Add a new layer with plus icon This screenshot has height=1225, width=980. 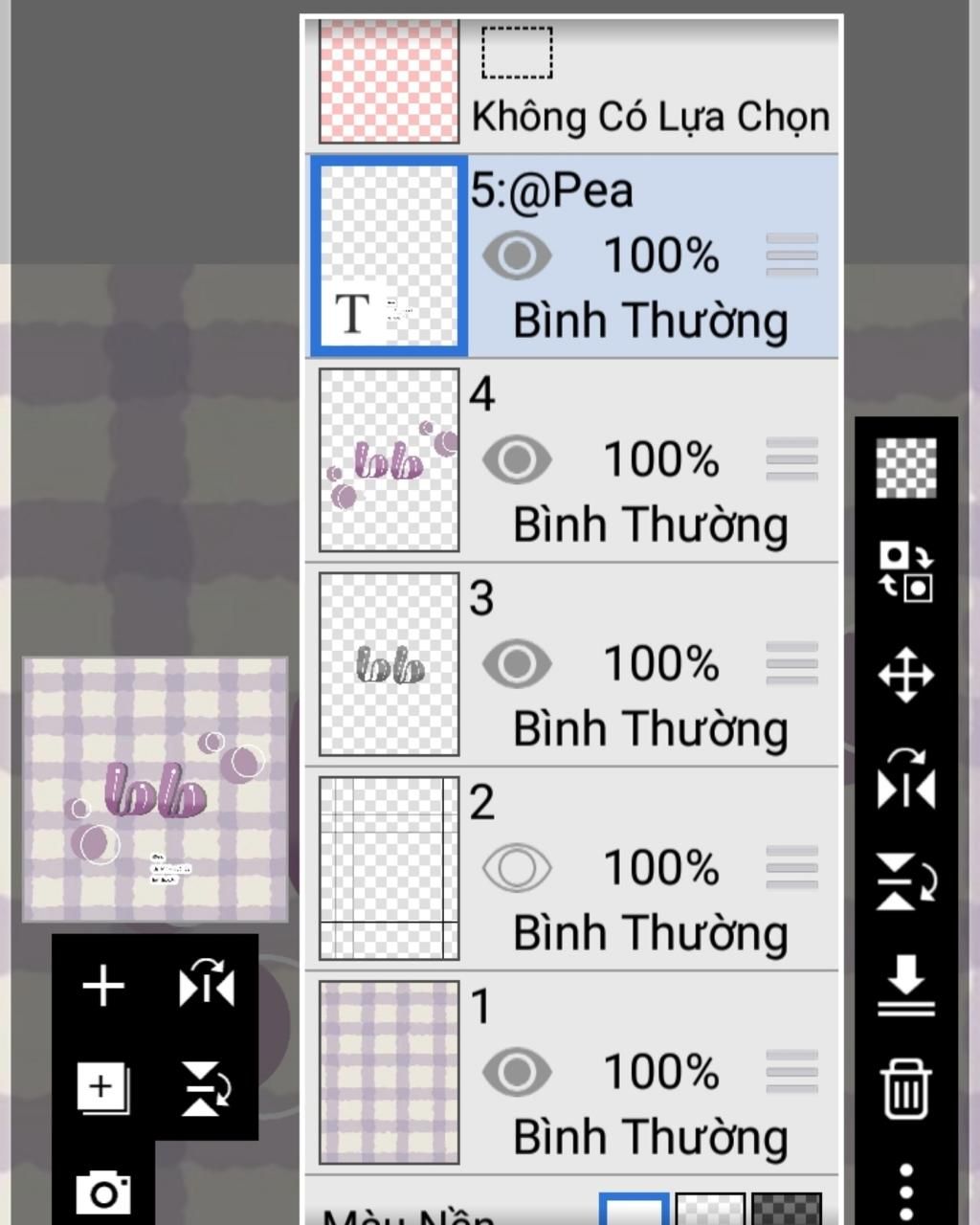[103, 986]
